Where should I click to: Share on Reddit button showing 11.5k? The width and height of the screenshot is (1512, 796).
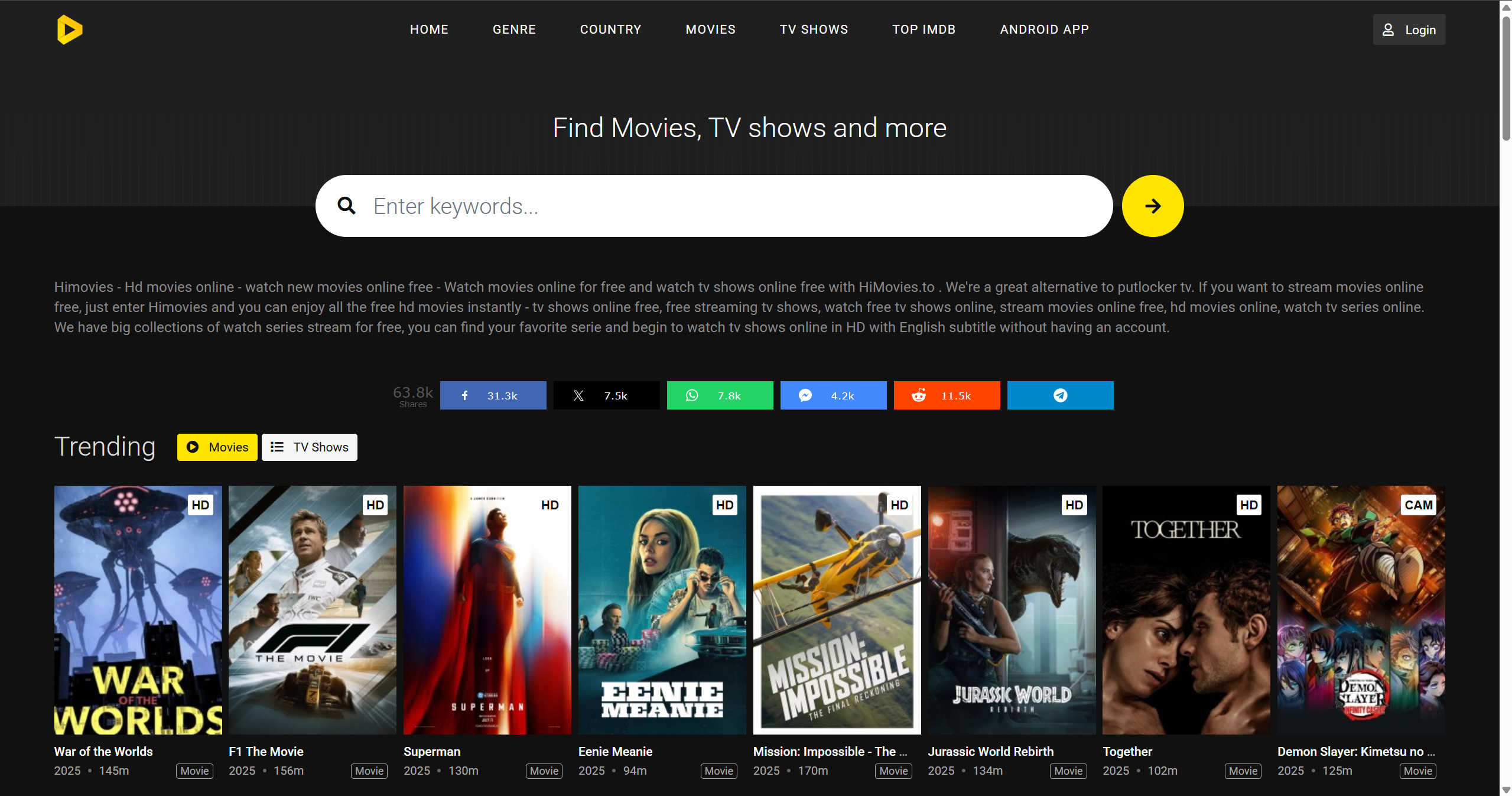point(947,395)
